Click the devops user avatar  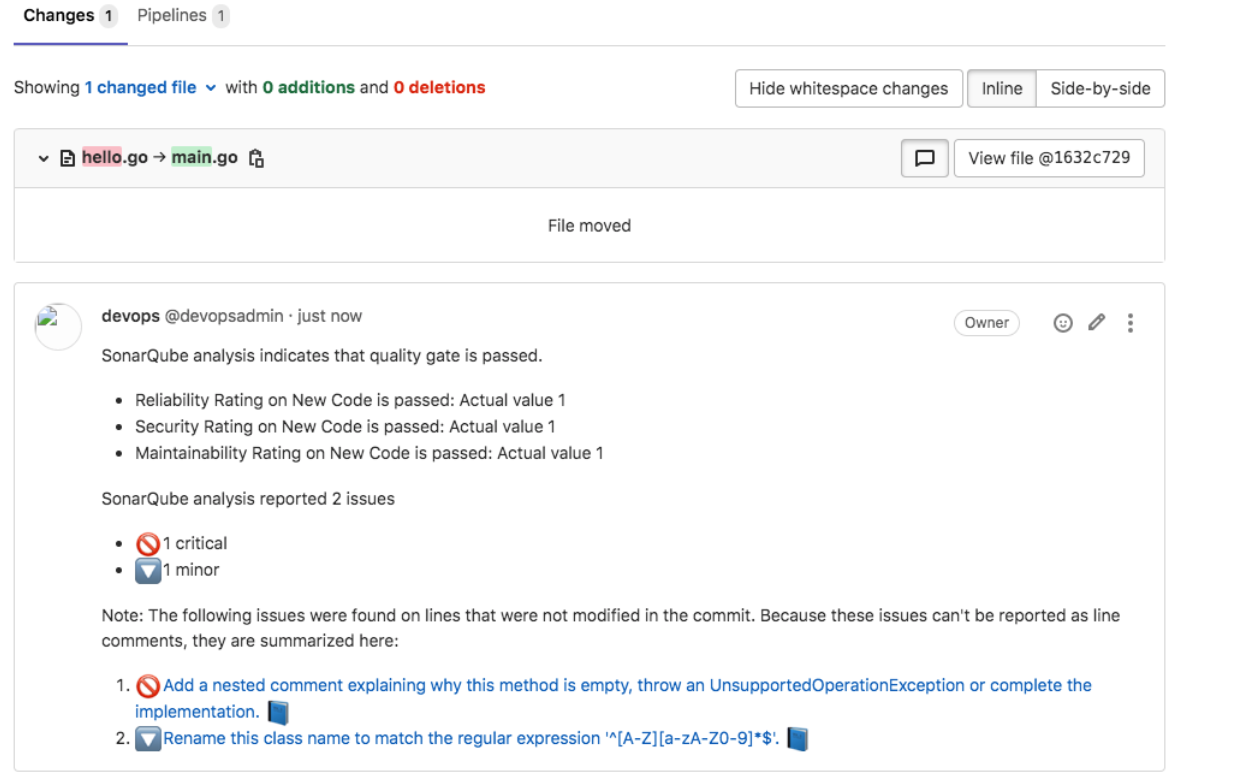(x=58, y=327)
